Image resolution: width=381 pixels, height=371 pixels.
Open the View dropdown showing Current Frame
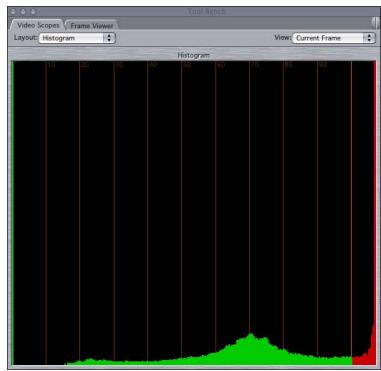(x=333, y=38)
